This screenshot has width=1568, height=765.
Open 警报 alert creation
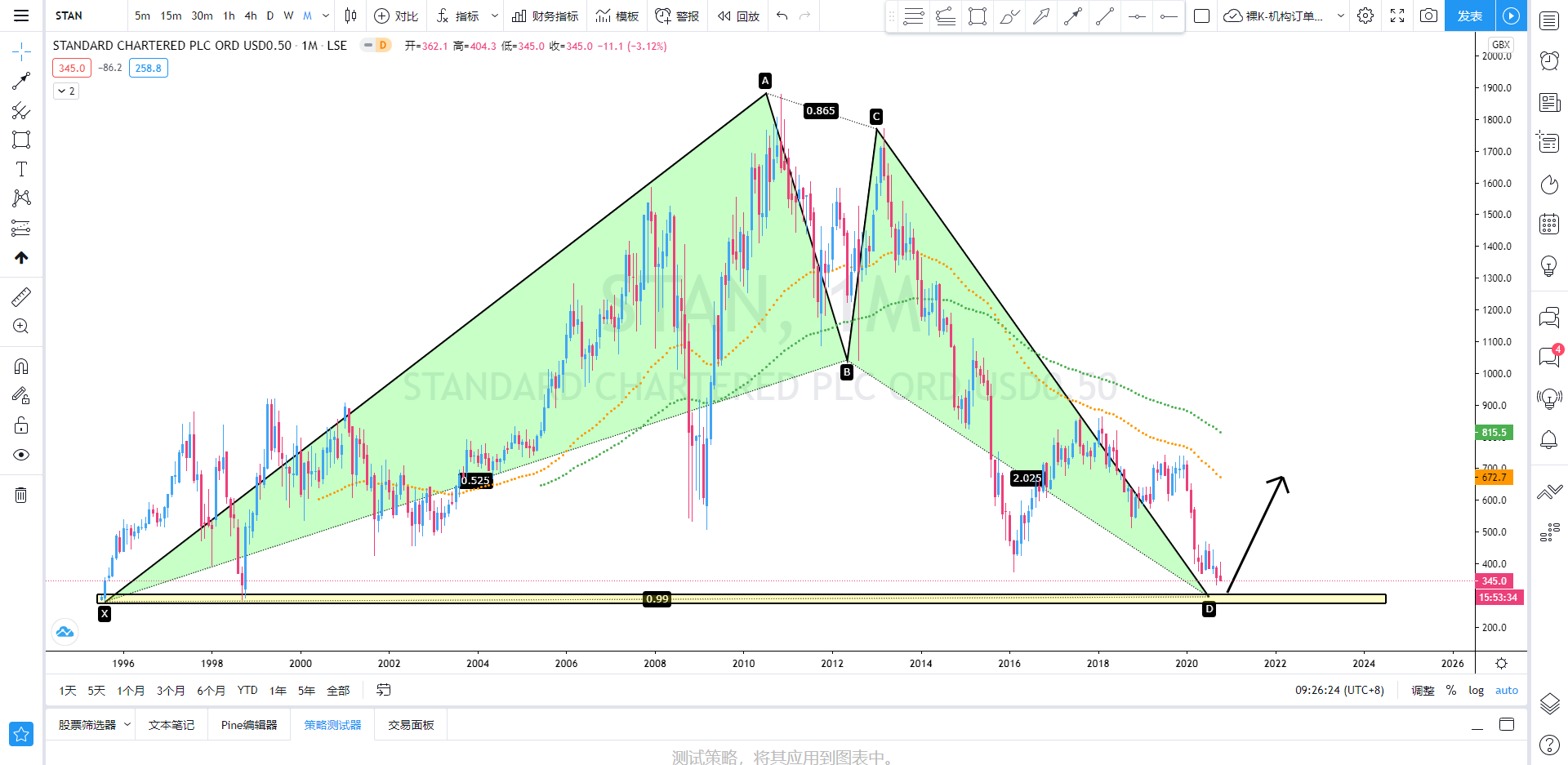click(x=678, y=16)
